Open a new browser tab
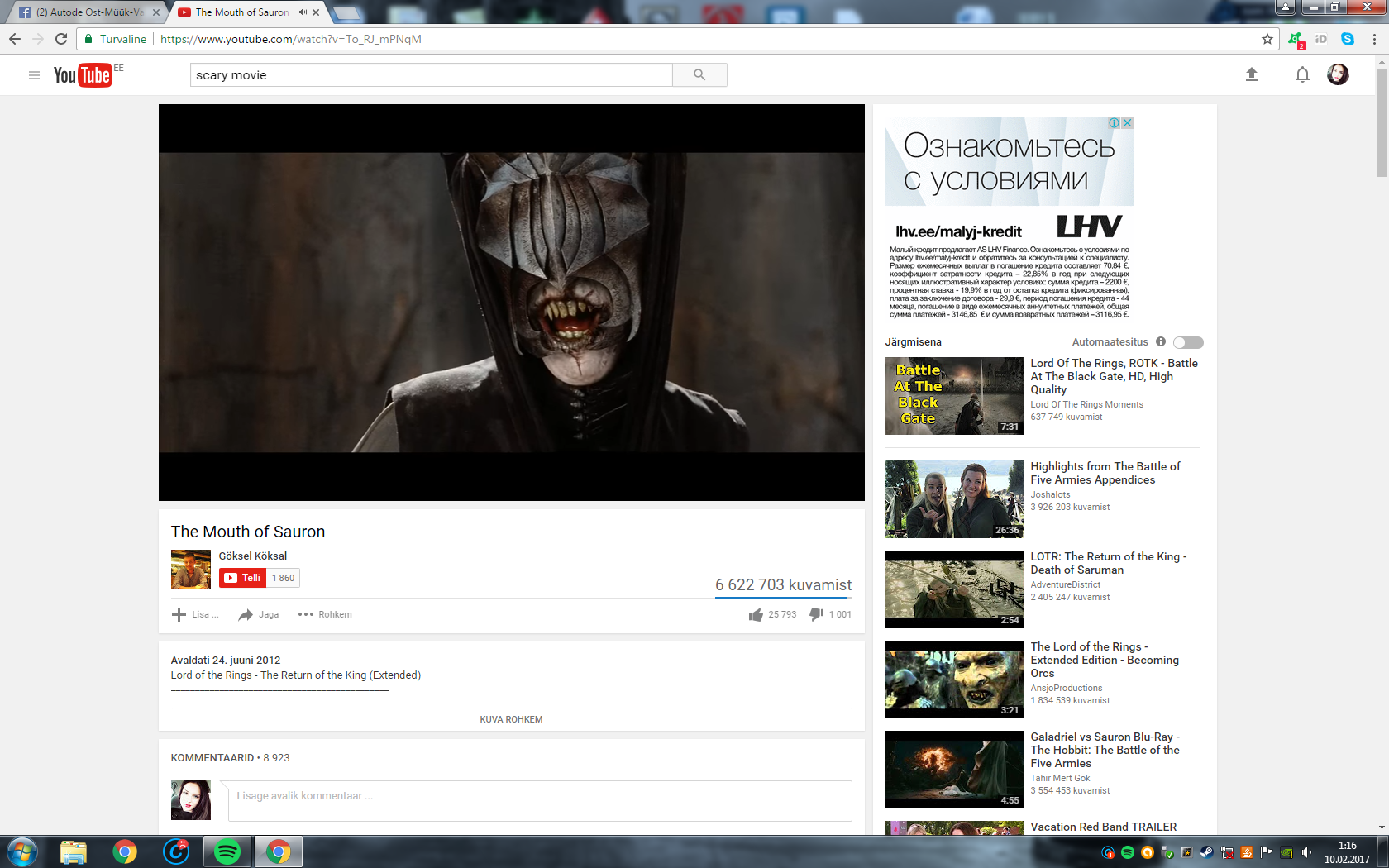 click(x=346, y=12)
